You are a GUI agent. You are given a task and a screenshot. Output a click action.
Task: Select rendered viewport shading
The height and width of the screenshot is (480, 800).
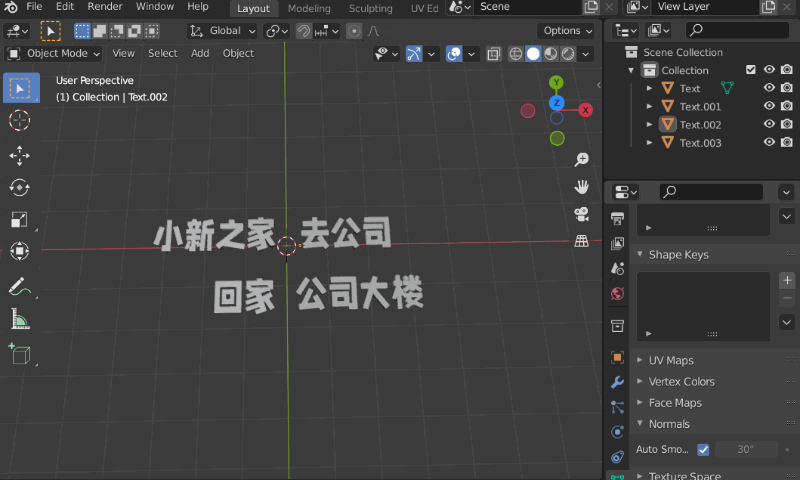point(568,54)
